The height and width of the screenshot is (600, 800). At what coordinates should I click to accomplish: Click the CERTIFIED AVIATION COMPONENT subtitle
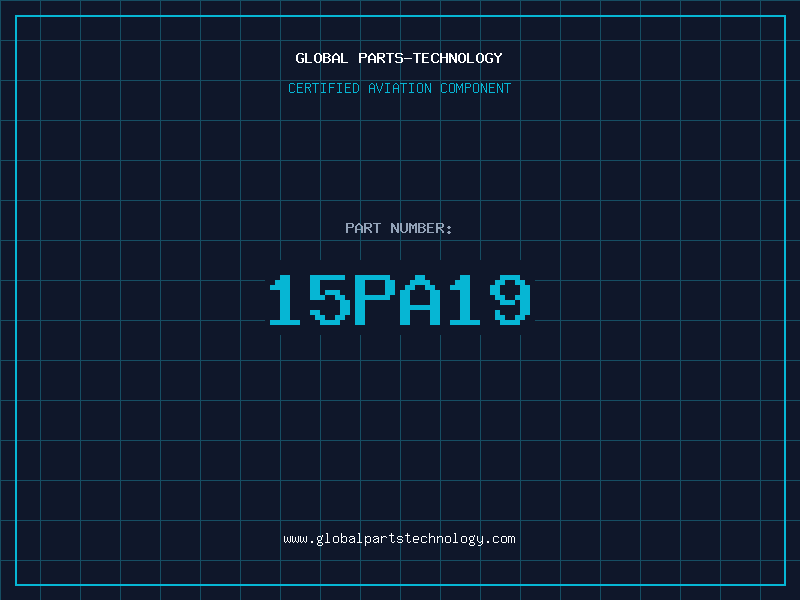click(399, 88)
